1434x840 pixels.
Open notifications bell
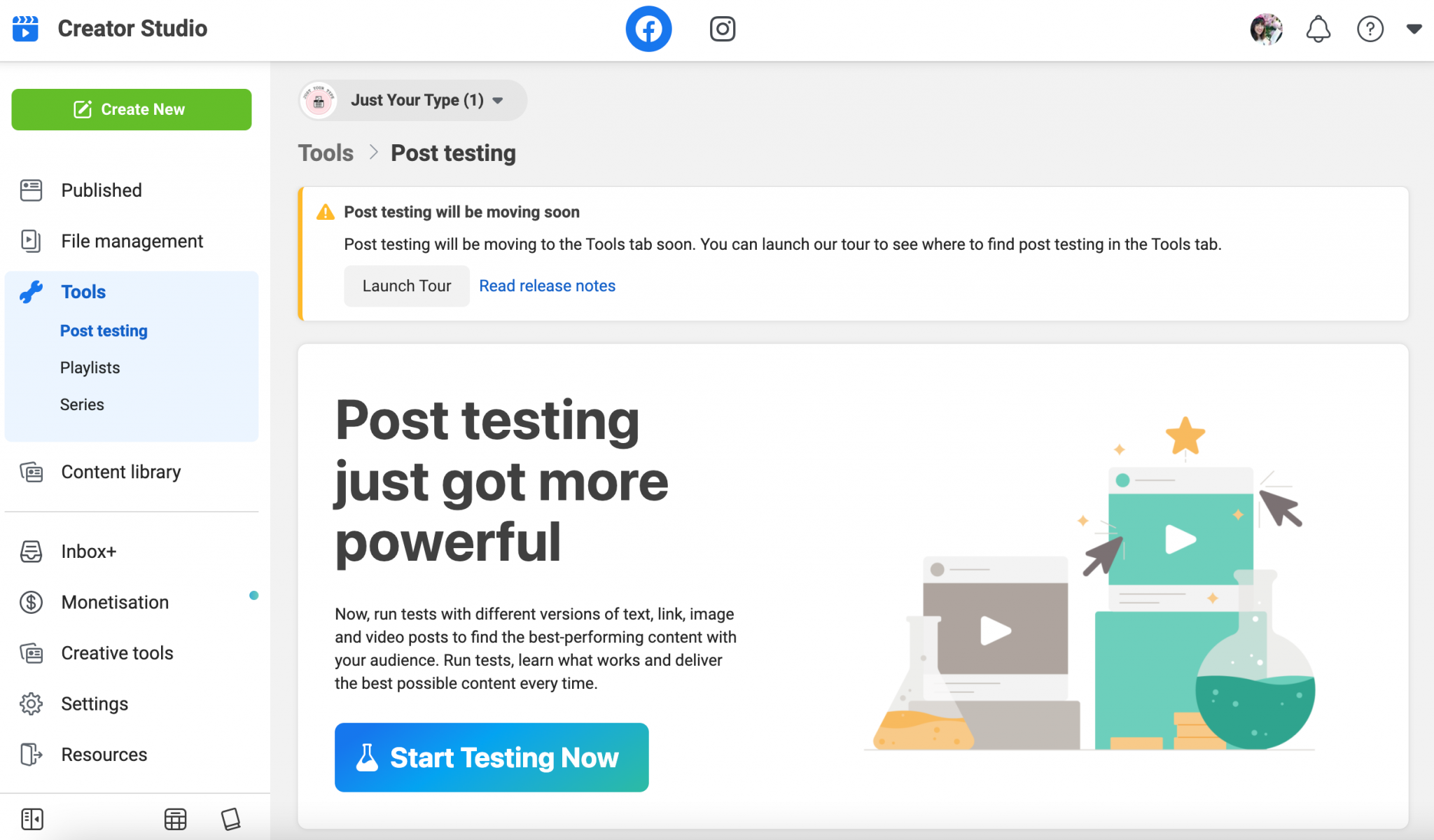coord(1318,29)
